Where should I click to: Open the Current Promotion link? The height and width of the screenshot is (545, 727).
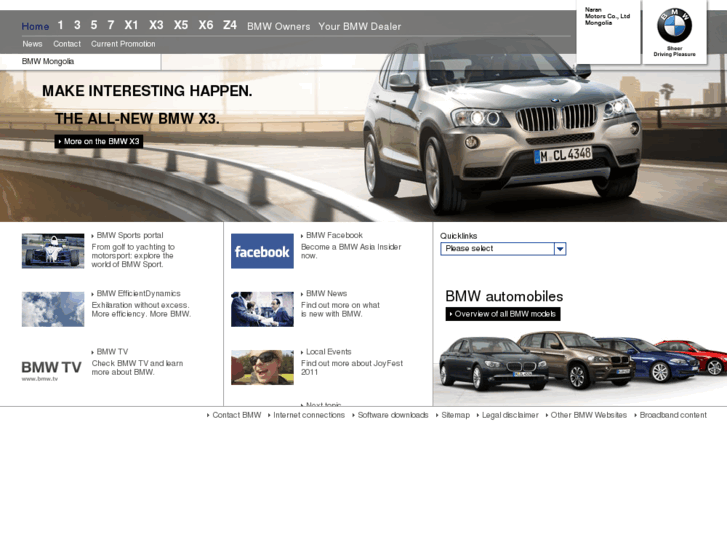123,44
